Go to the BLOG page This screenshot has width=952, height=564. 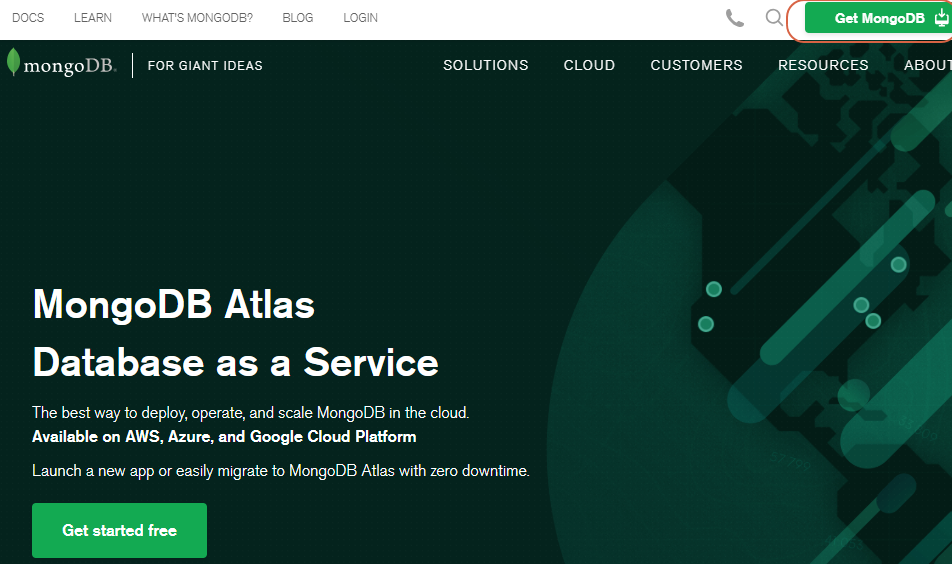(298, 18)
